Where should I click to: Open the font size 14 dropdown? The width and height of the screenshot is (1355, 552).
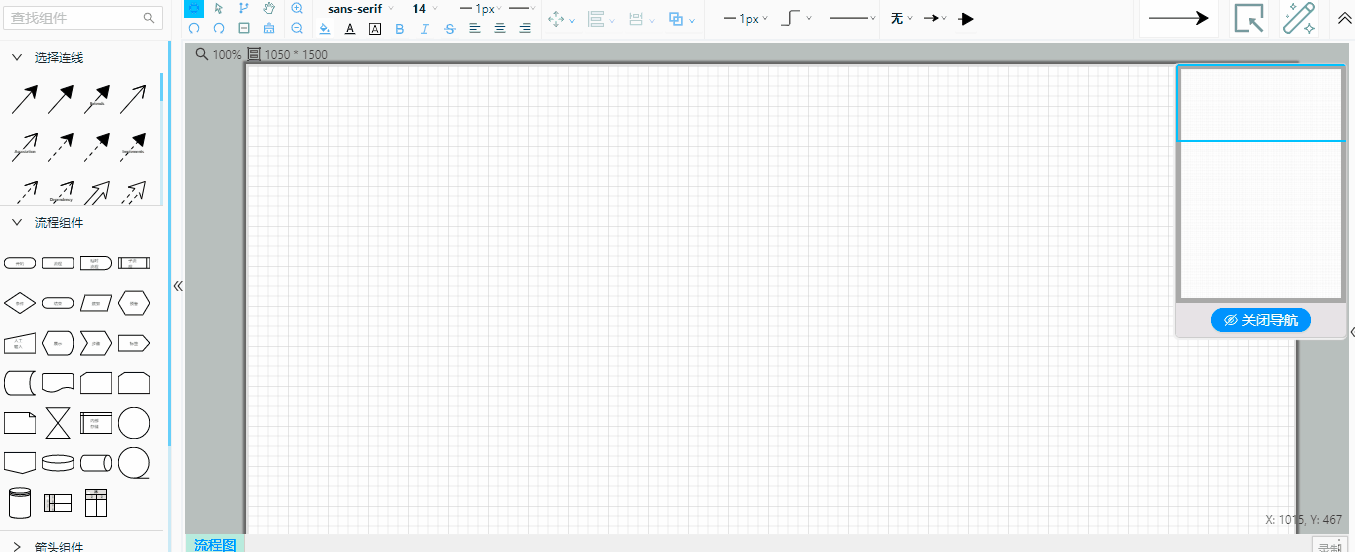424,9
